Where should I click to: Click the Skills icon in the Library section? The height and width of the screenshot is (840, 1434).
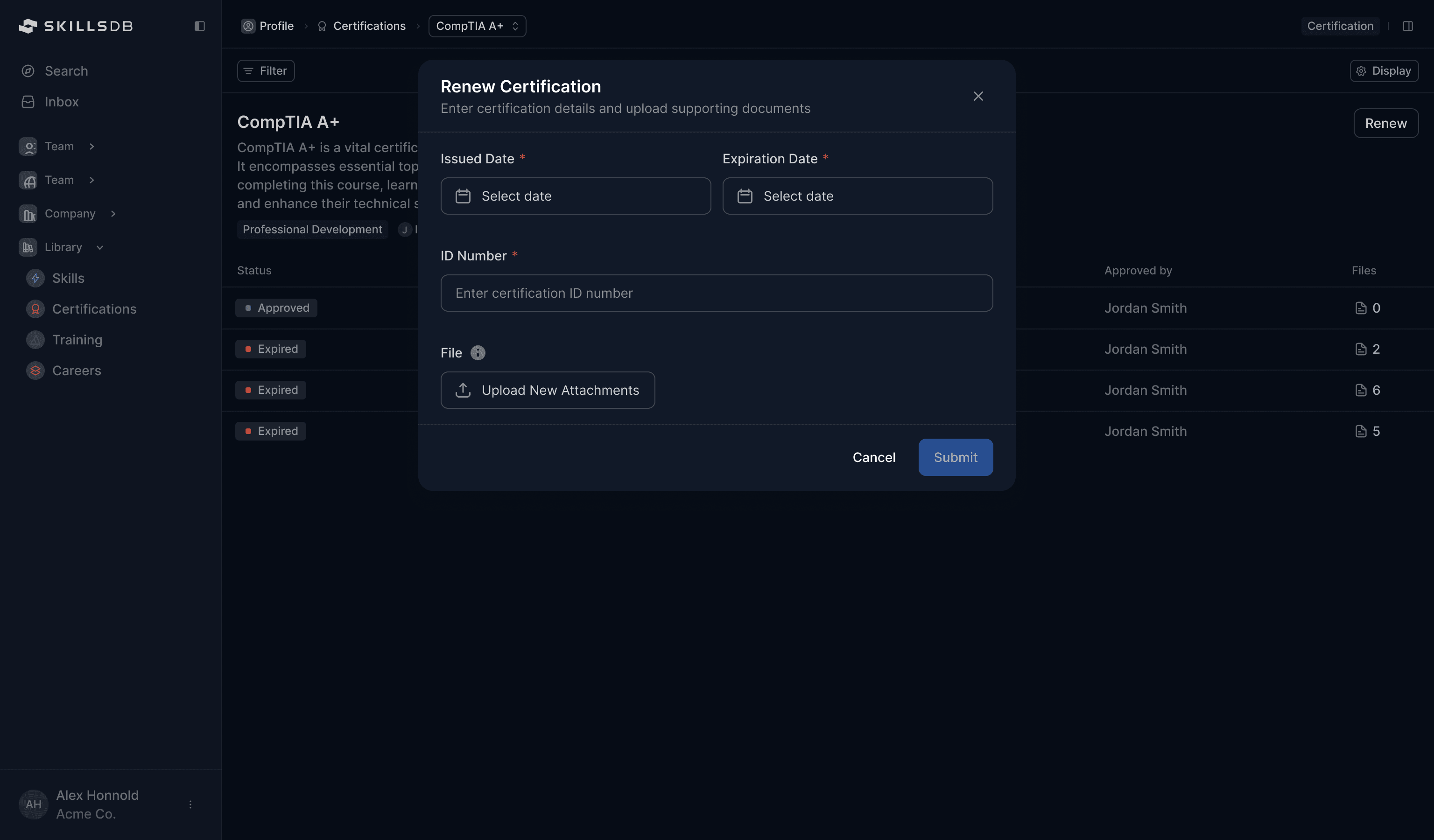(x=35, y=278)
